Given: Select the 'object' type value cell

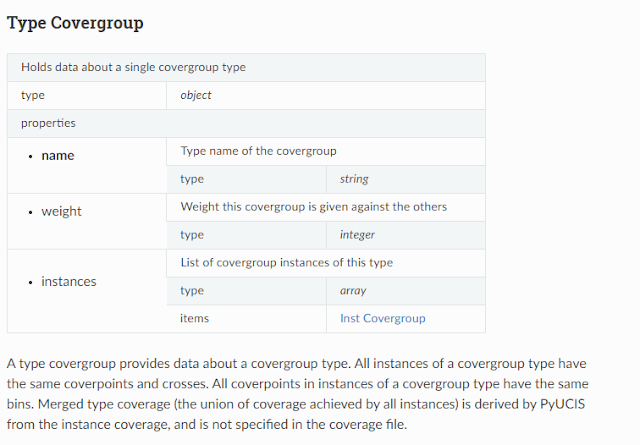Looking at the screenshot, I should 196,95.
